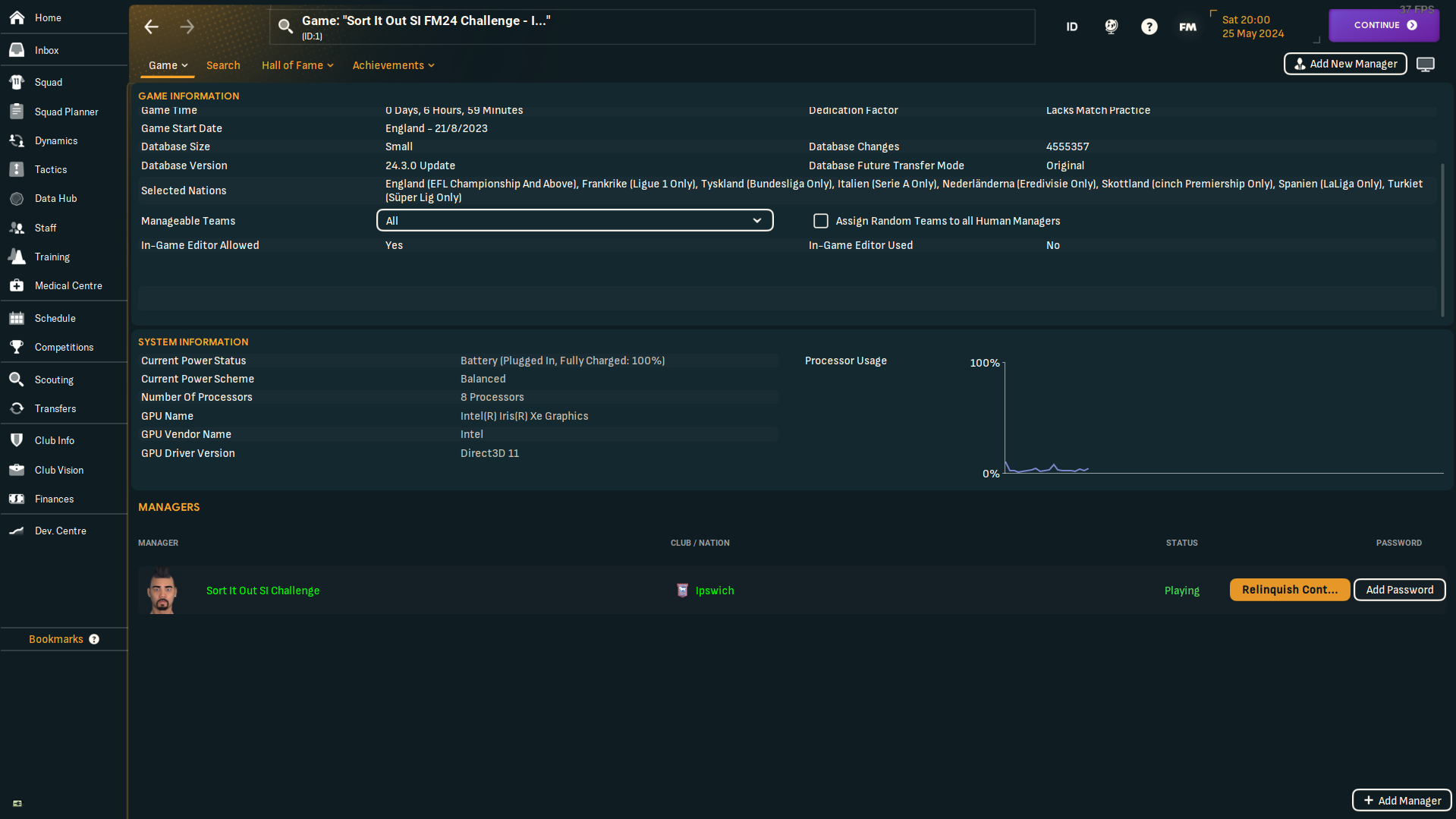Click the game title search field

coord(653,27)
